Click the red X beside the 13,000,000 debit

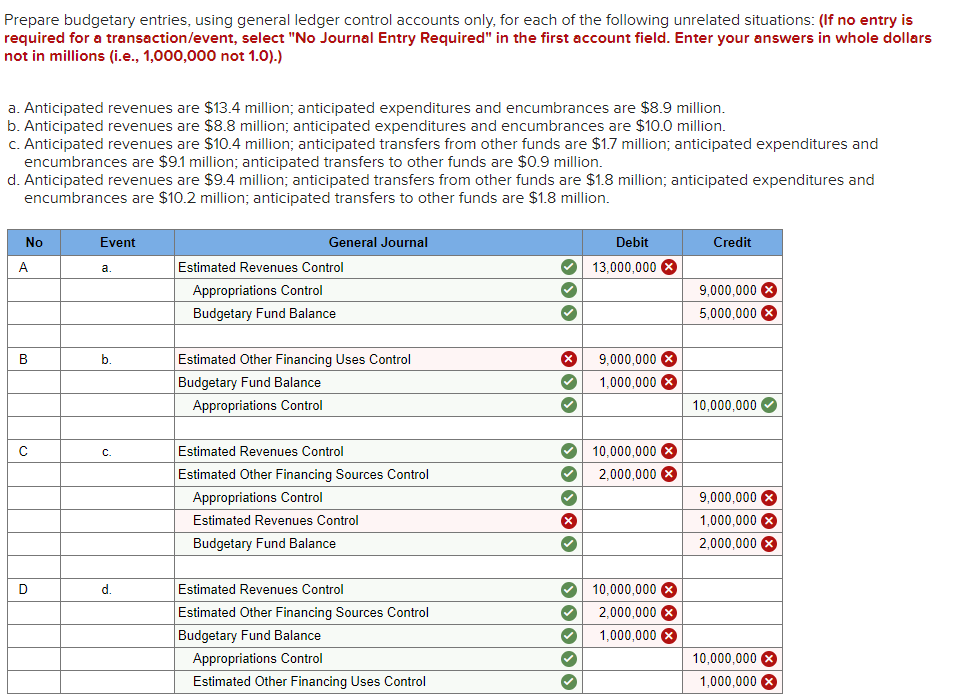click(x=669, y=267)
